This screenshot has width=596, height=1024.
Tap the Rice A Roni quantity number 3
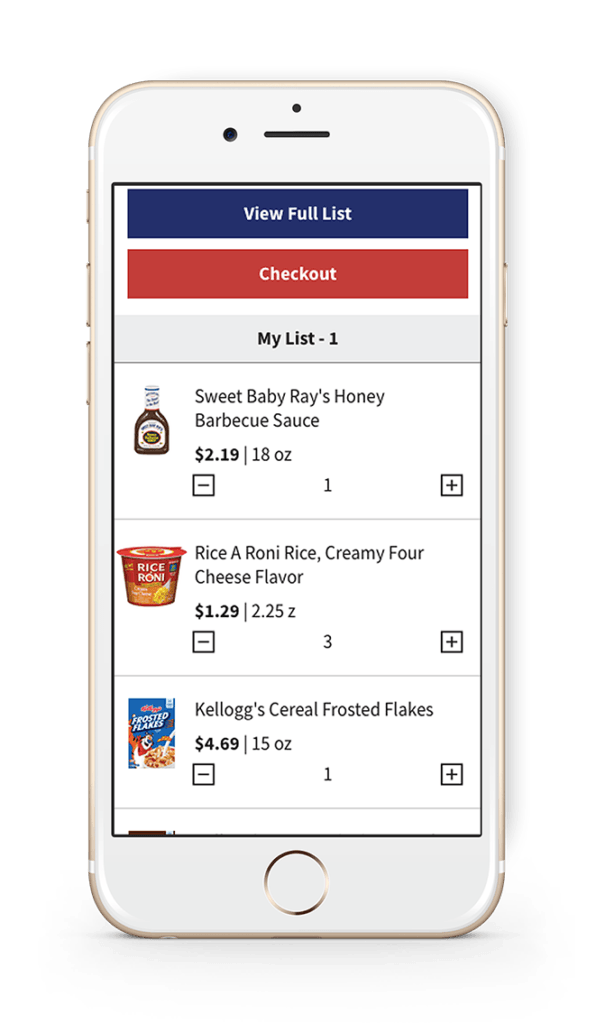(x=328, y=642)
